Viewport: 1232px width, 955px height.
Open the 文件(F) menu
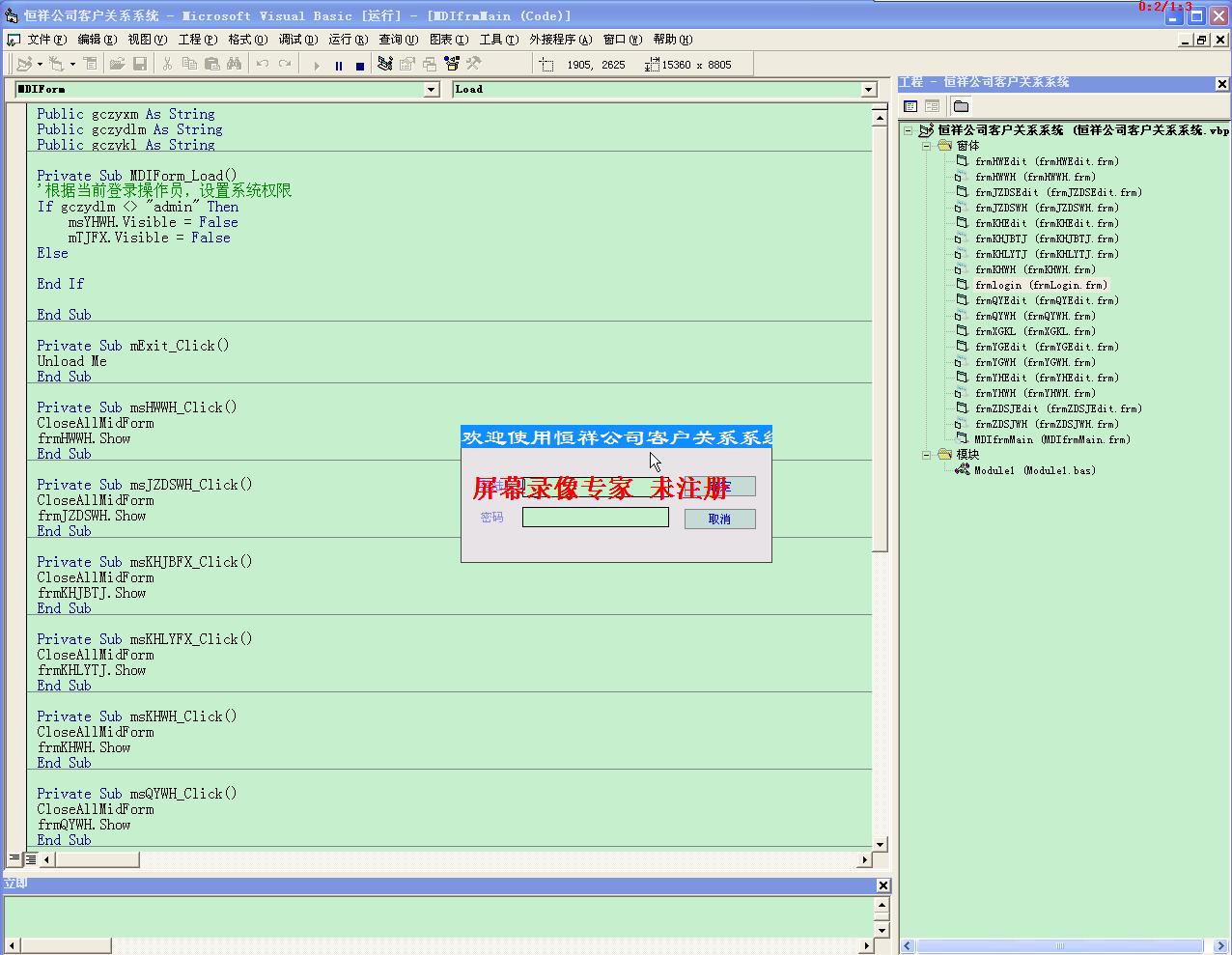point(46,40)
